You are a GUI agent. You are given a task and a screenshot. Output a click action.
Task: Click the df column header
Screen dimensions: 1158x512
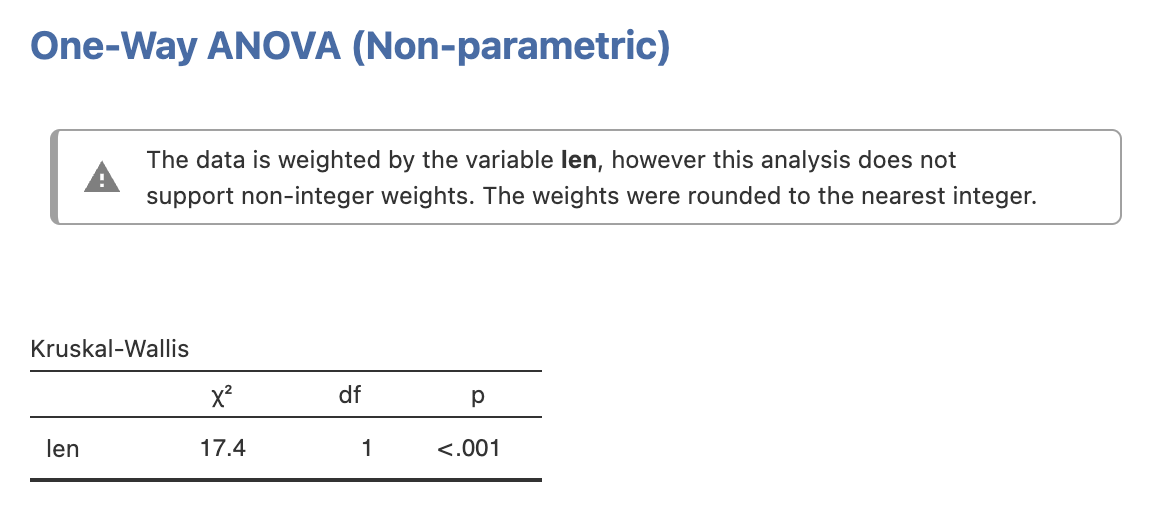350,395
